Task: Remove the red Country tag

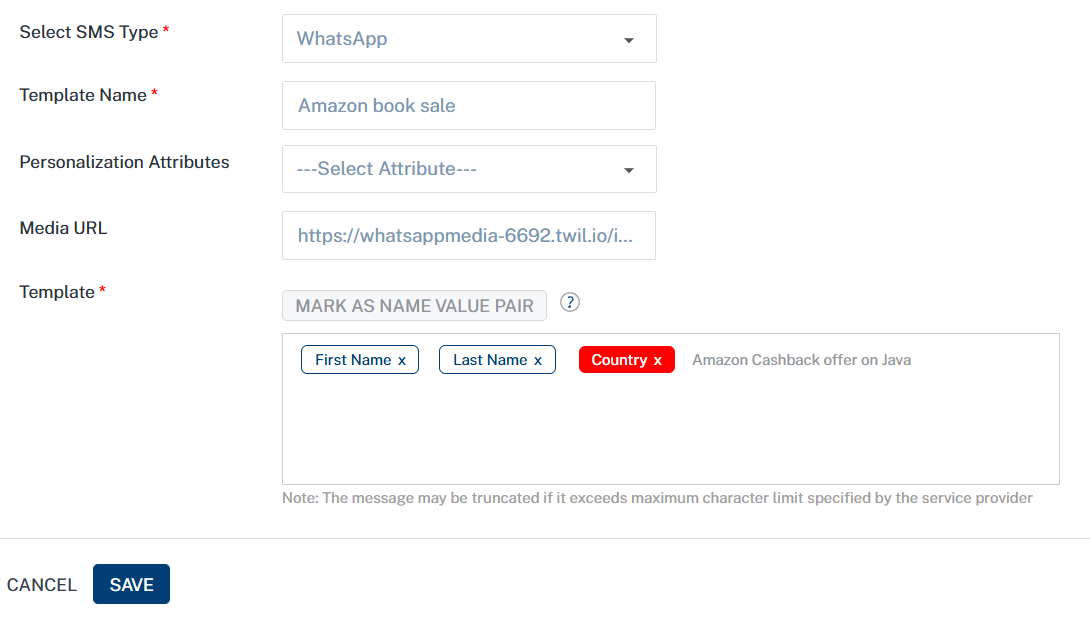Action: coord(658,361)
